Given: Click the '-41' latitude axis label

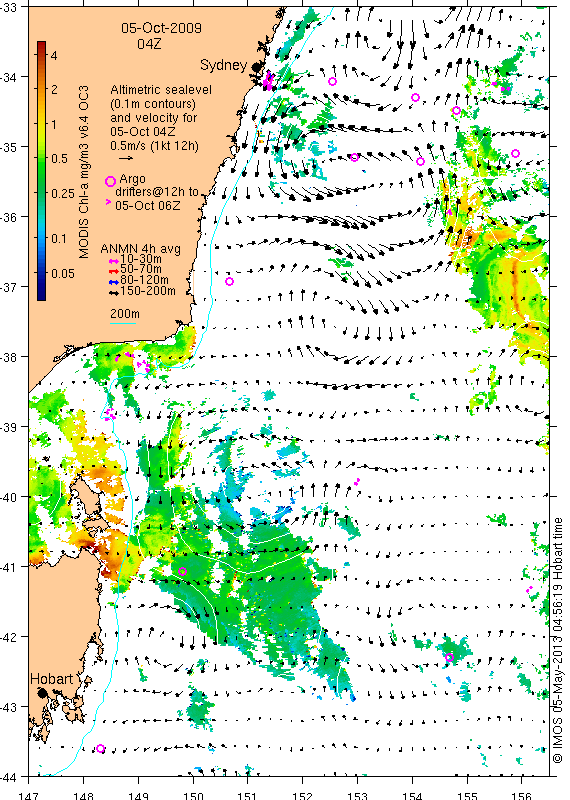Looking at the screenshot, I should click(x=8, y=567).
